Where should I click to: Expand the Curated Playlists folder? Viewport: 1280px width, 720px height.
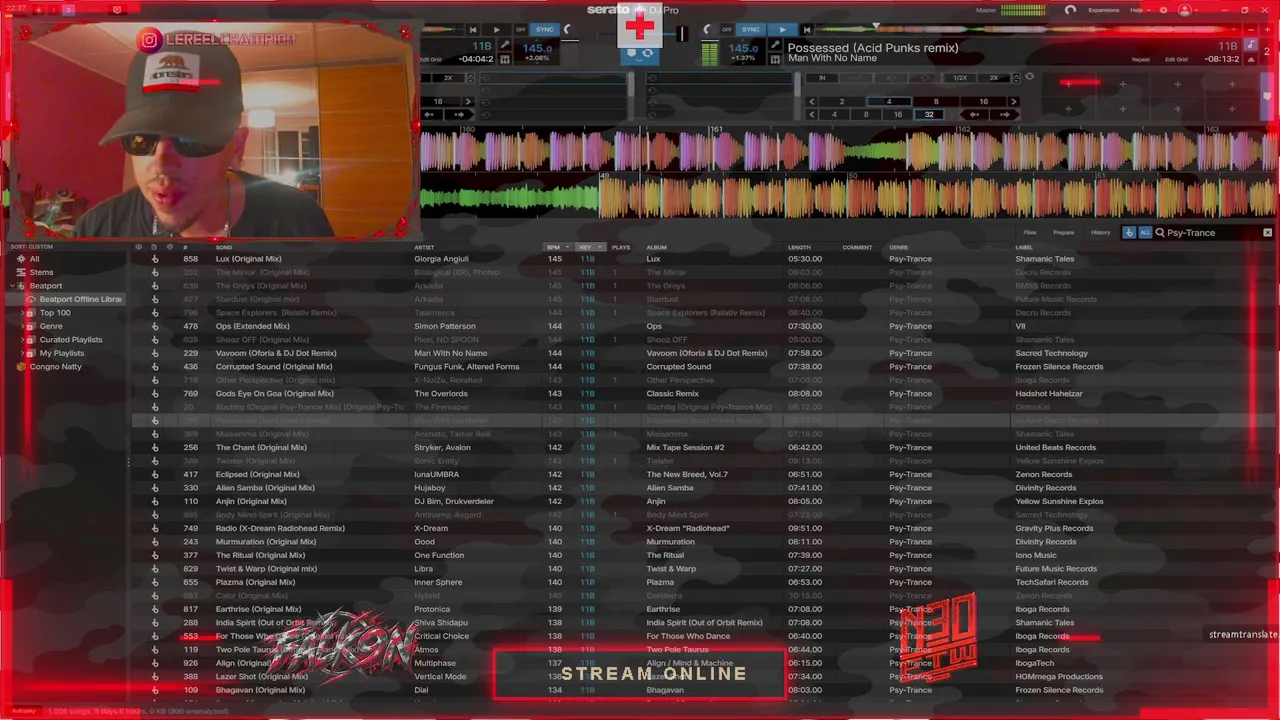[x=24, y=340]
